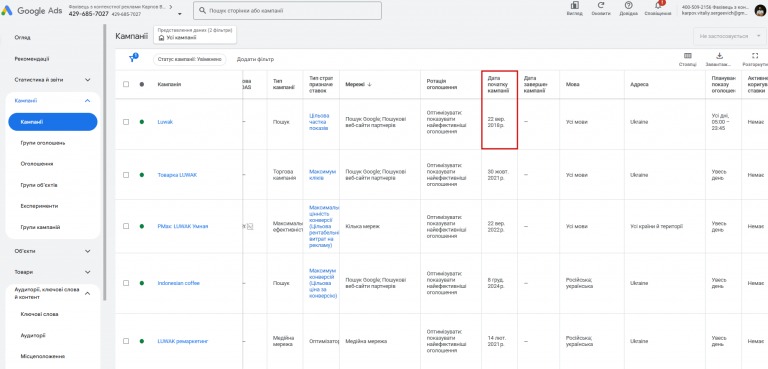Expand the Статистика й звіти section
The height and width of the screenshot is (369, 768).
88,79
